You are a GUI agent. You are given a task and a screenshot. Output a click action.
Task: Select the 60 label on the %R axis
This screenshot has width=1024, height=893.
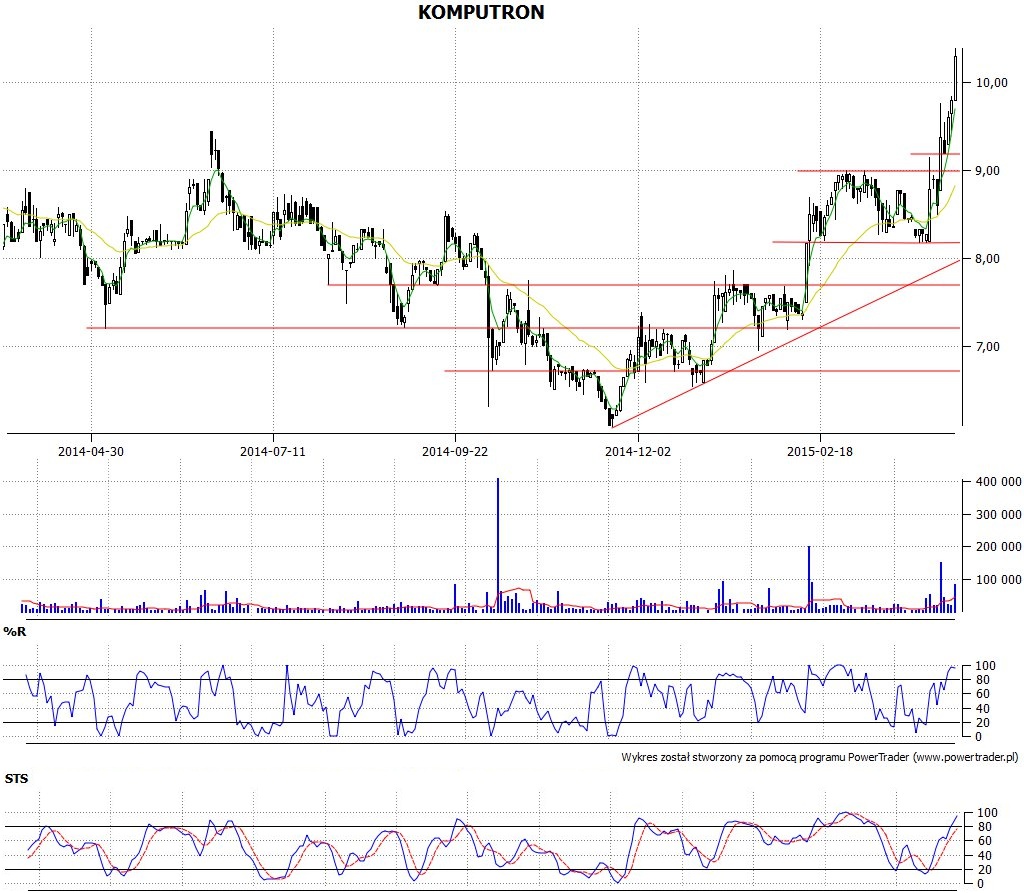pyautogui.click(x=982, y=694)
